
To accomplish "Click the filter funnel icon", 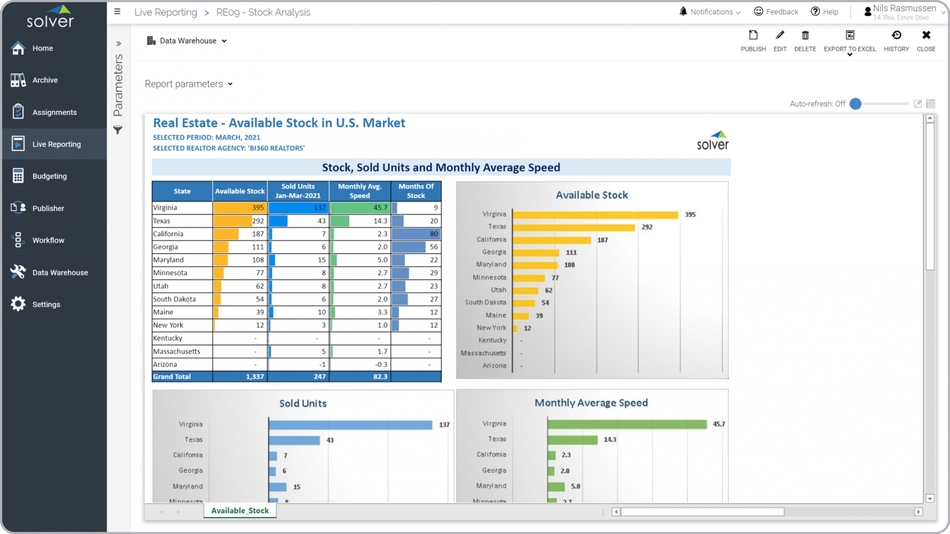I will coord(118,130).
